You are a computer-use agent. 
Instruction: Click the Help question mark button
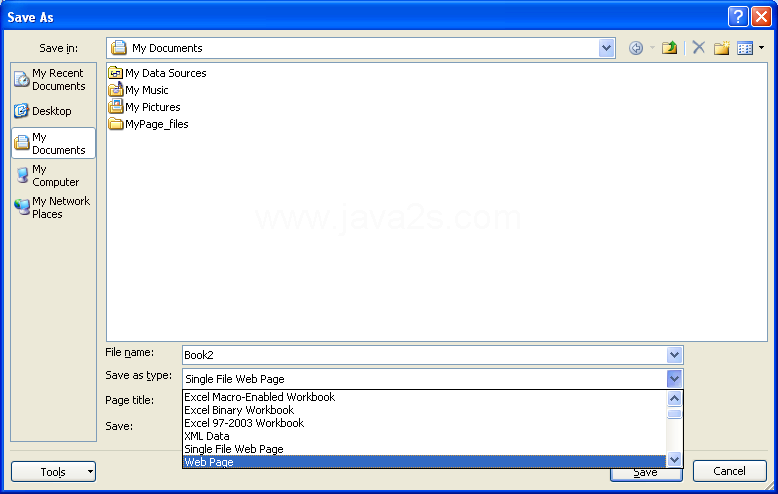738,17
